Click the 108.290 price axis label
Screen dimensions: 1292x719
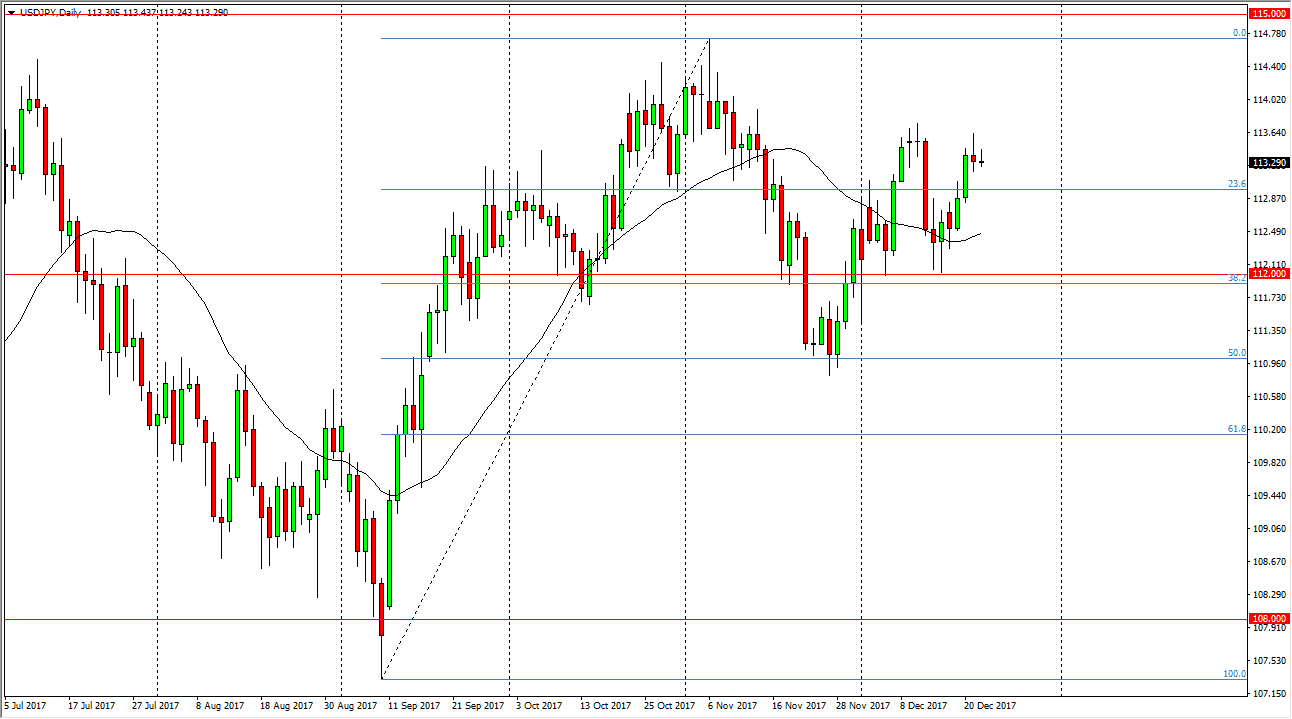click(x=1270, y=595)
